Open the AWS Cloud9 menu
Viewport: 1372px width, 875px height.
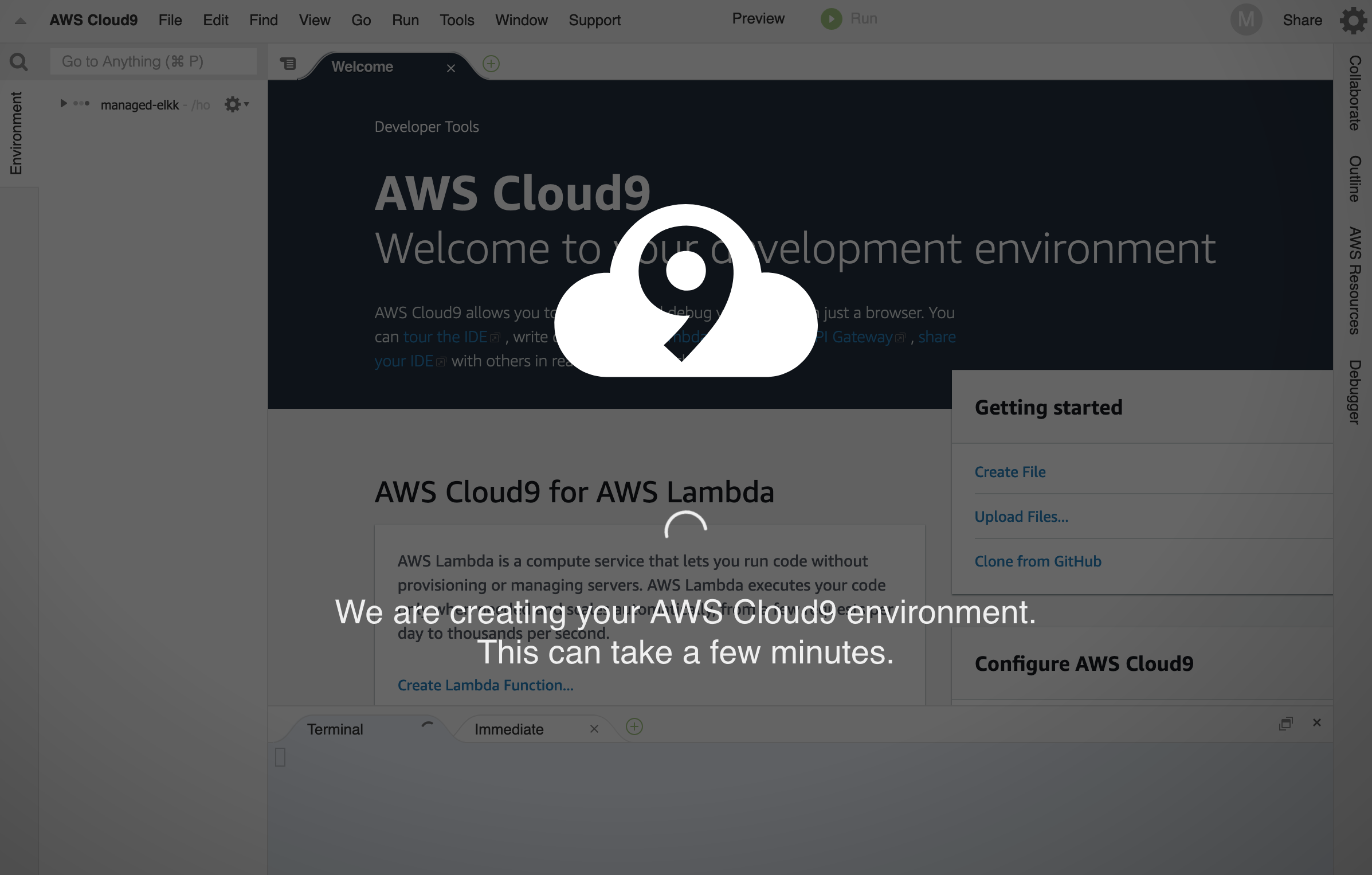pyautogui.click(x=93, y=20)
